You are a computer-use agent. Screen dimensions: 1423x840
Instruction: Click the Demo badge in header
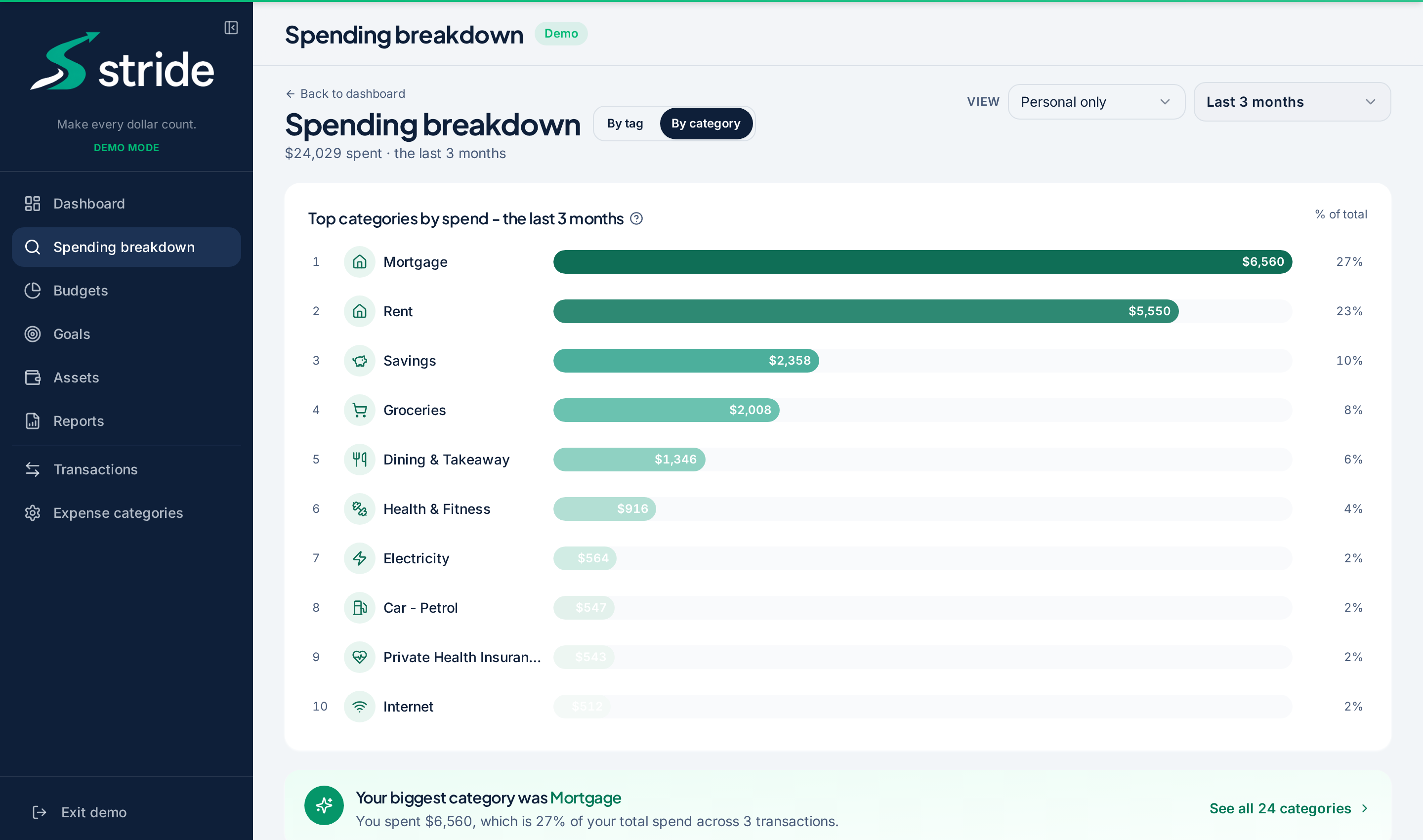pos(561,34)
